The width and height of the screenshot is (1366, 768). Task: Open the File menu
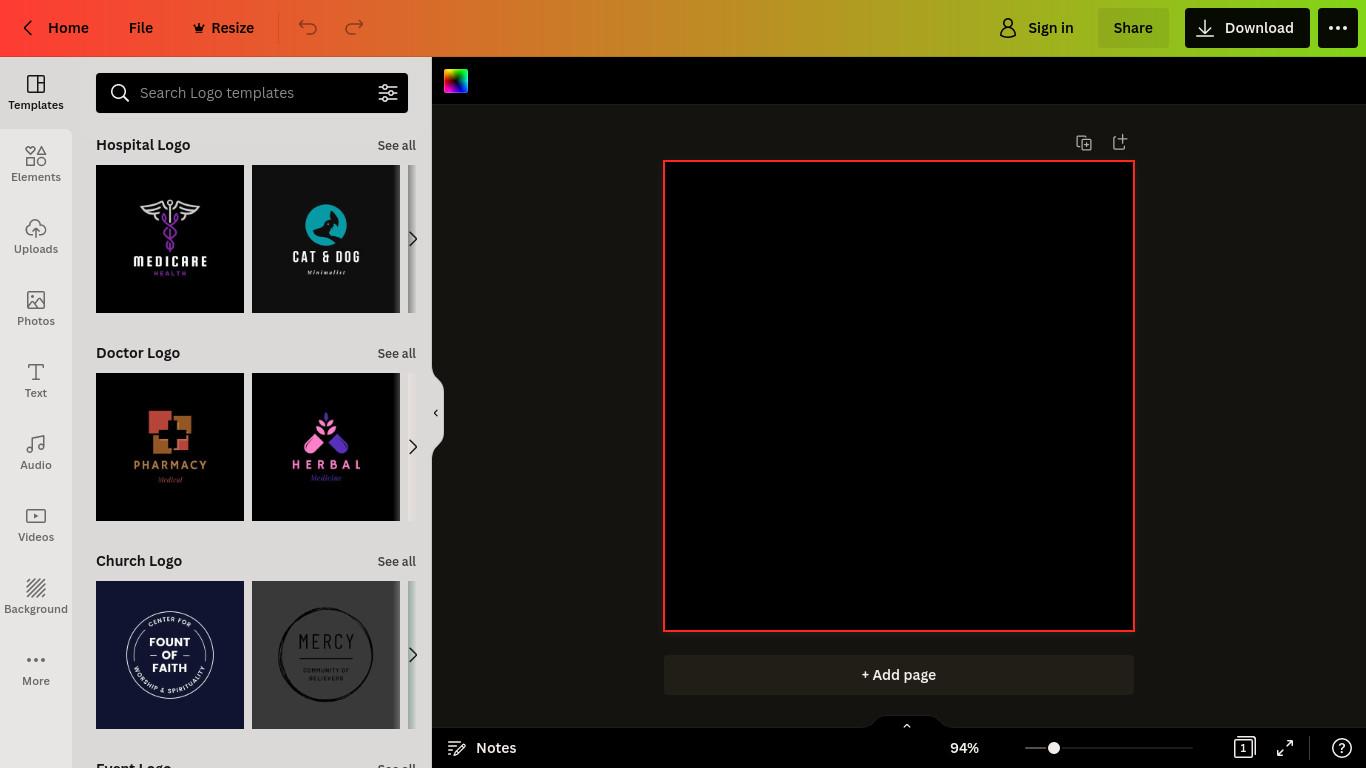(141, 28)
